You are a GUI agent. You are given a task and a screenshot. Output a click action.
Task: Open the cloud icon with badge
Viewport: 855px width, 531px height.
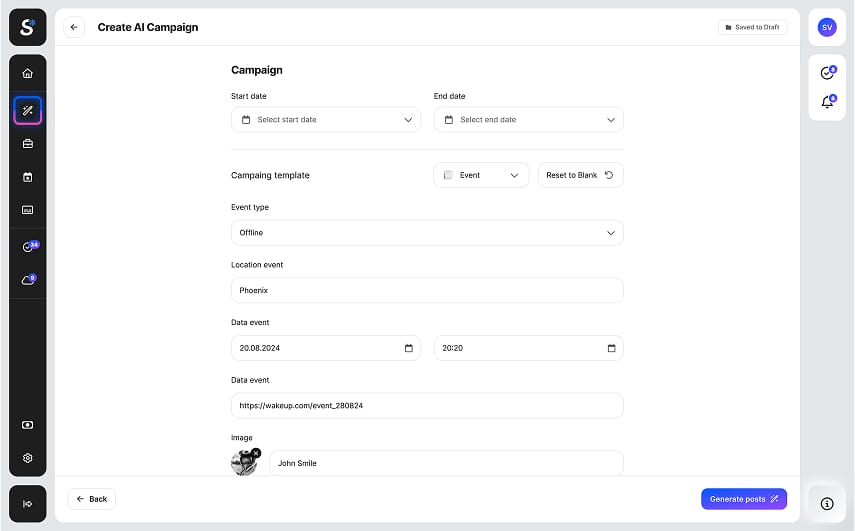click(28, 280)
